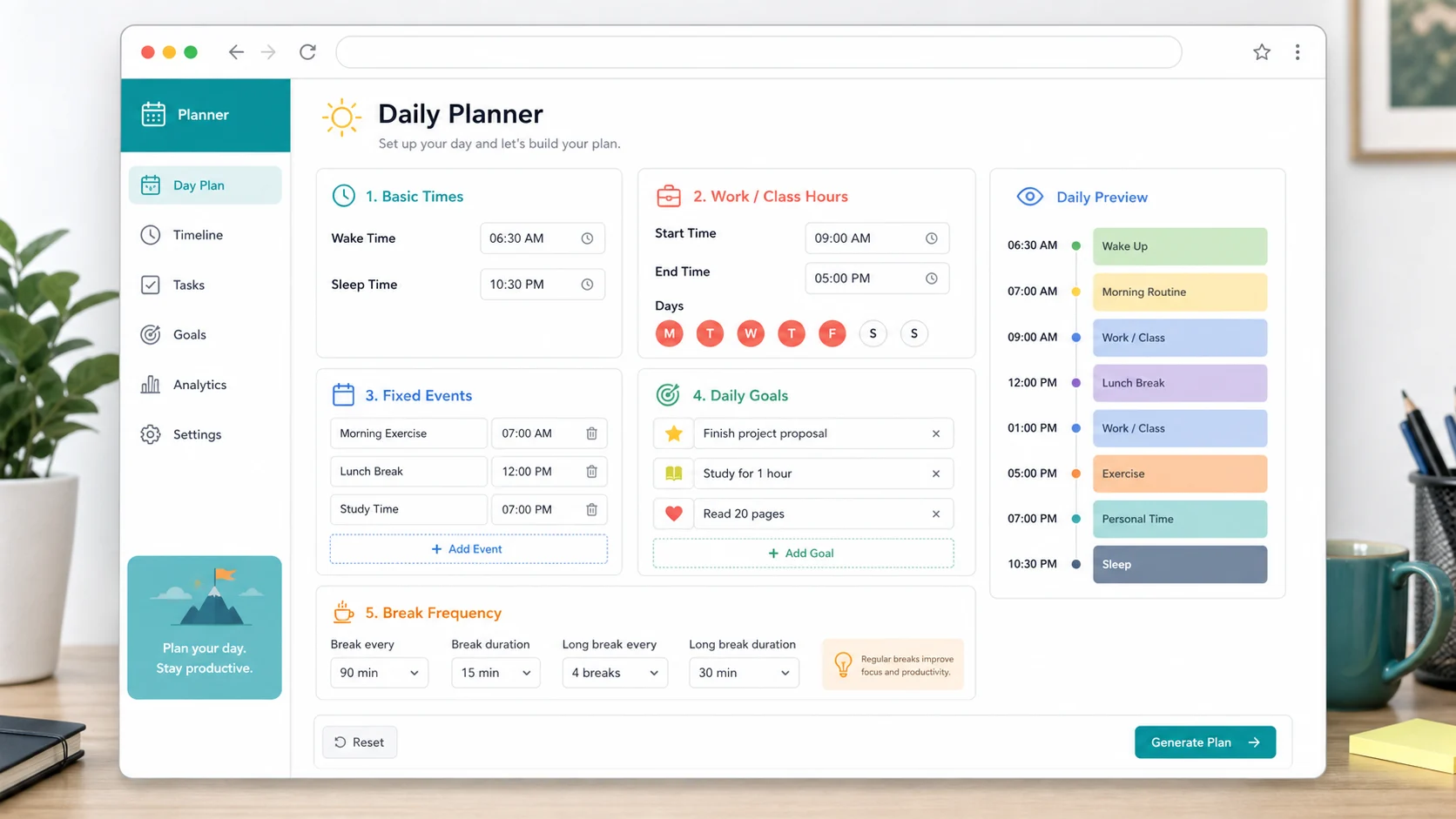The width and height of the screenshot is (1456, 819).
Task: Click the 01:00 PM Work / Class block
Action: [x=1180, y=428]
